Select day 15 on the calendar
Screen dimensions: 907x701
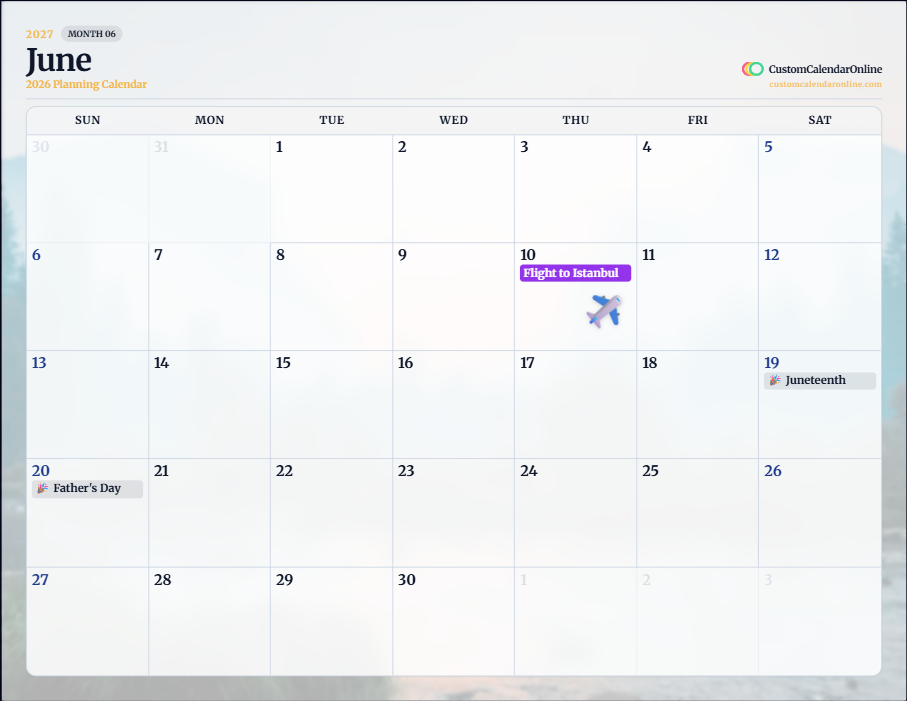tap(331, 405)
